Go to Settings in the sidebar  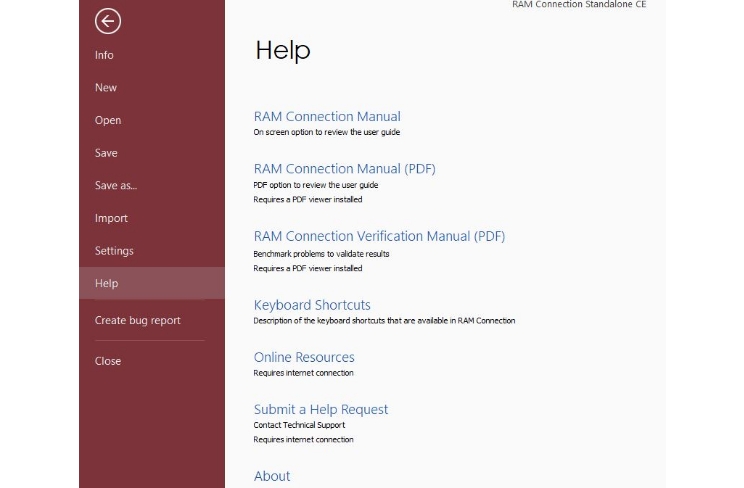114,251
